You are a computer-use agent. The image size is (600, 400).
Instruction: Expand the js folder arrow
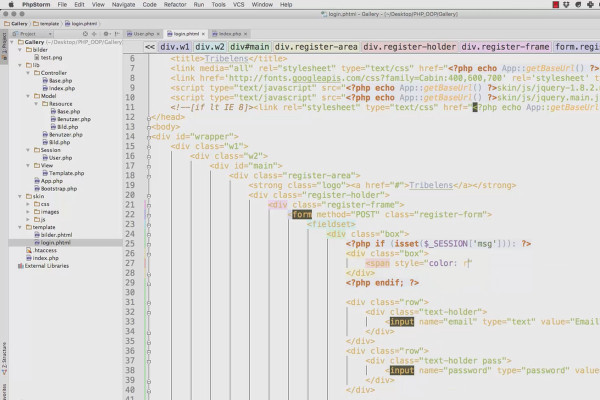point(28,219)
